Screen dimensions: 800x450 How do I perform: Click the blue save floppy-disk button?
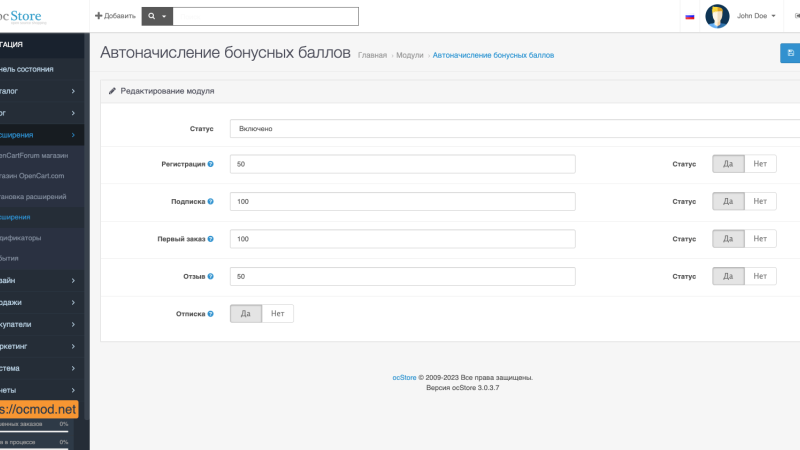(x=790, y=53)
